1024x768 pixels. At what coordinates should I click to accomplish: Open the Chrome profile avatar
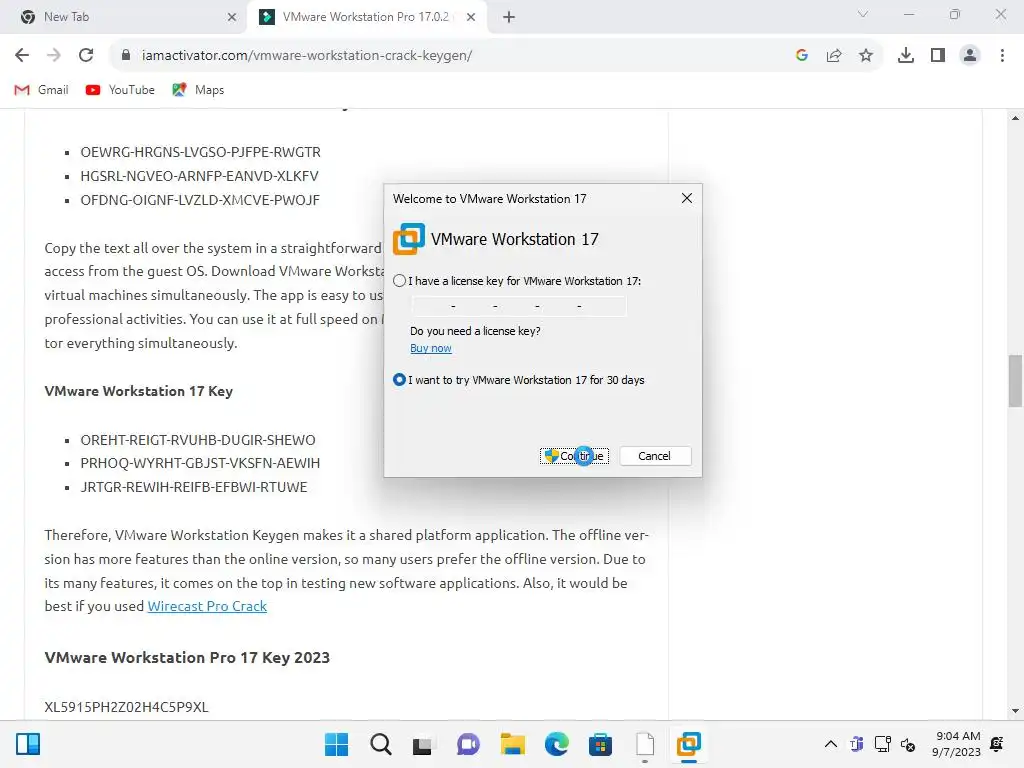click(x=970, y=56)
